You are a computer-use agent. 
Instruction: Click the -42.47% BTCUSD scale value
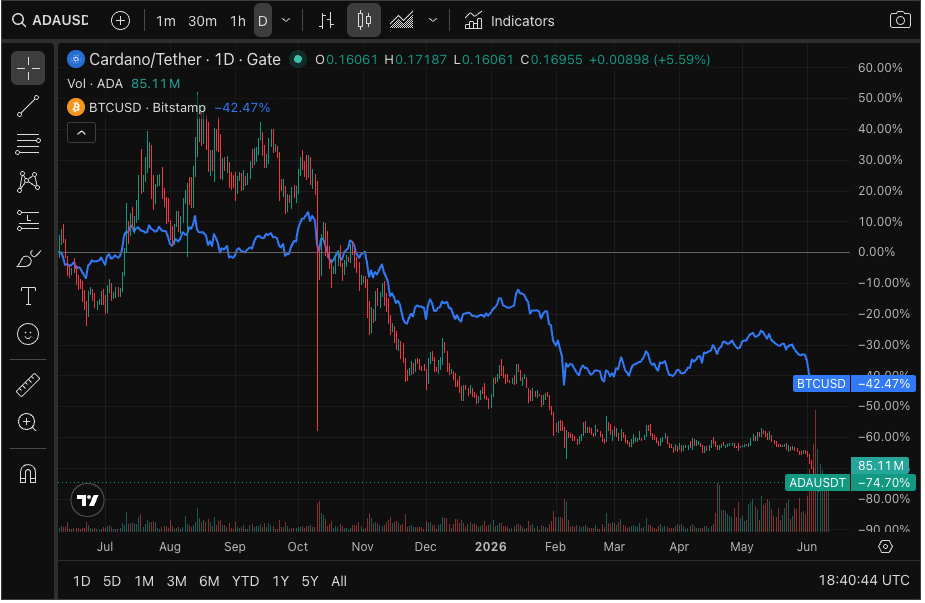coord(884,384)
